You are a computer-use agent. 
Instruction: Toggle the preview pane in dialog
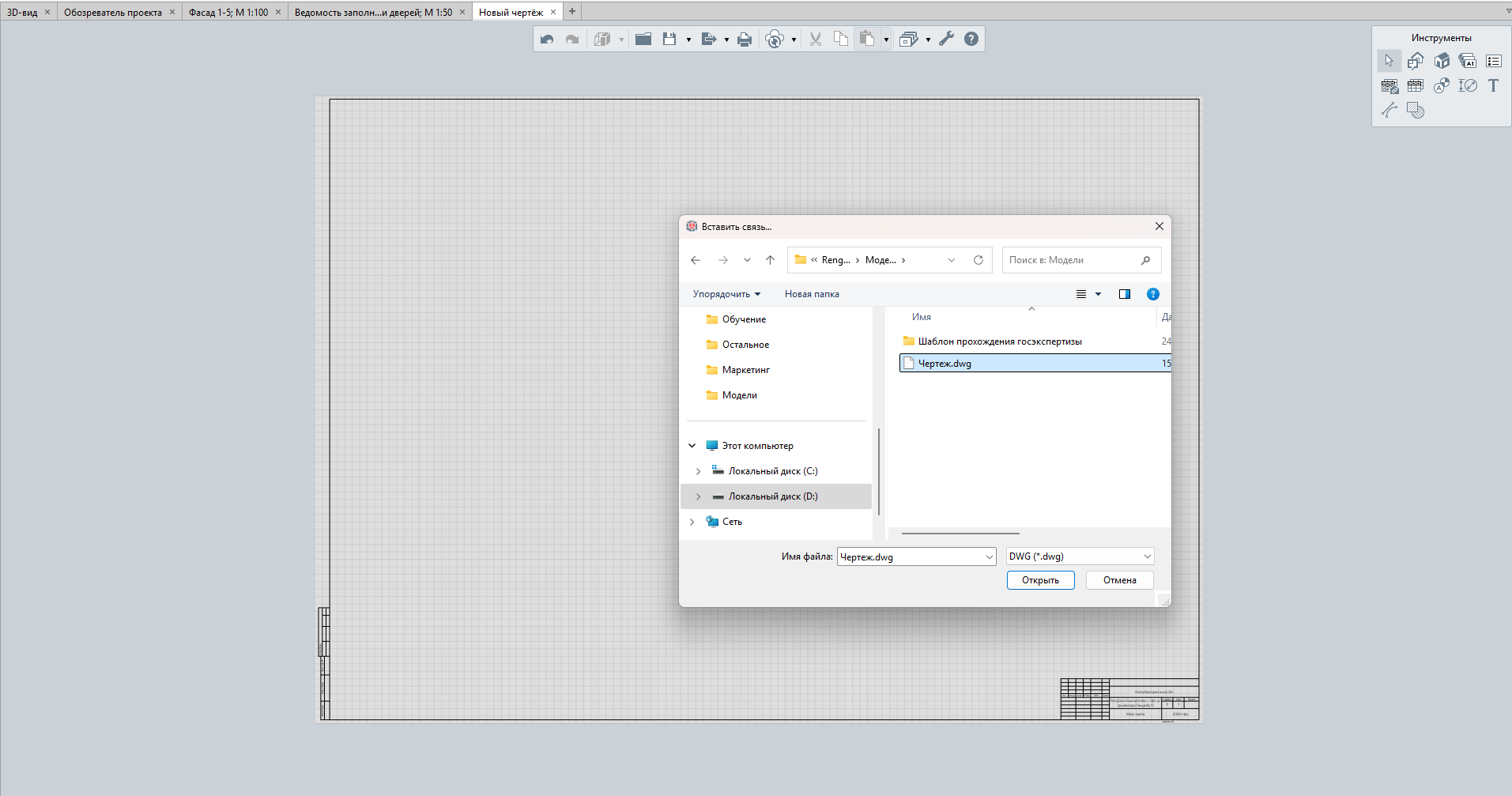(x=1125, y=294)
